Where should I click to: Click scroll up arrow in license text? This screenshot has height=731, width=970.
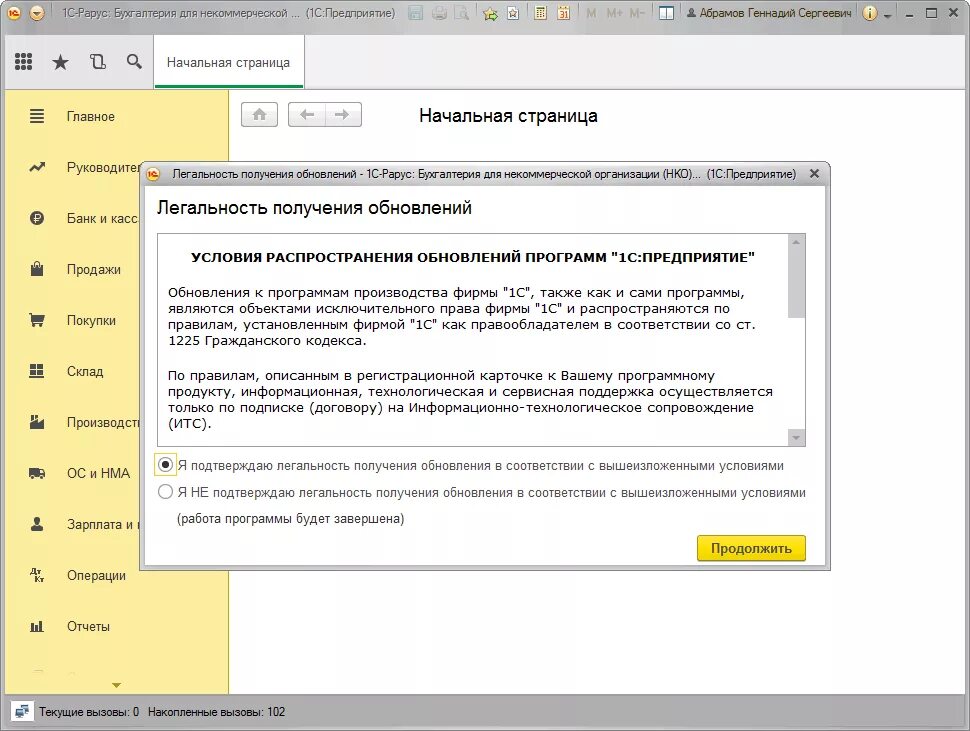coord(796,242)
